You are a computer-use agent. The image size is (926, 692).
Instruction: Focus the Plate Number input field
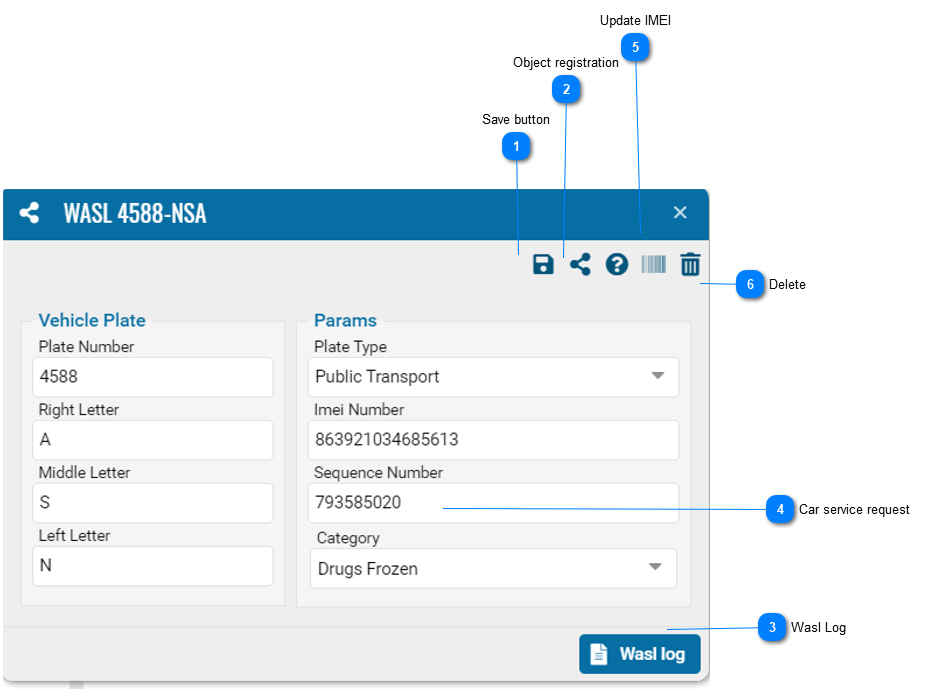tap(152, 377)
